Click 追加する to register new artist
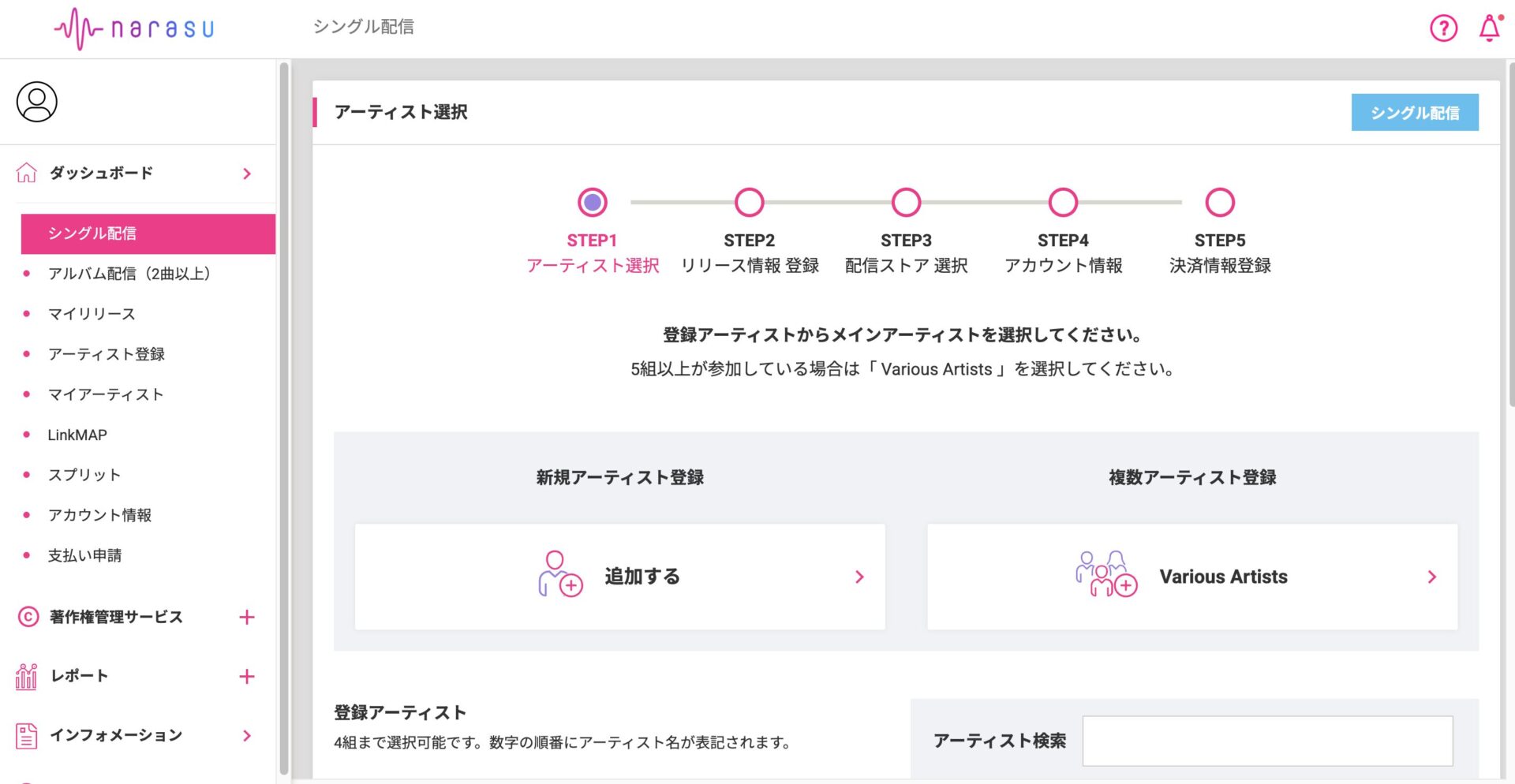Screen dimensions: 1515x784 tap(620, 577)
